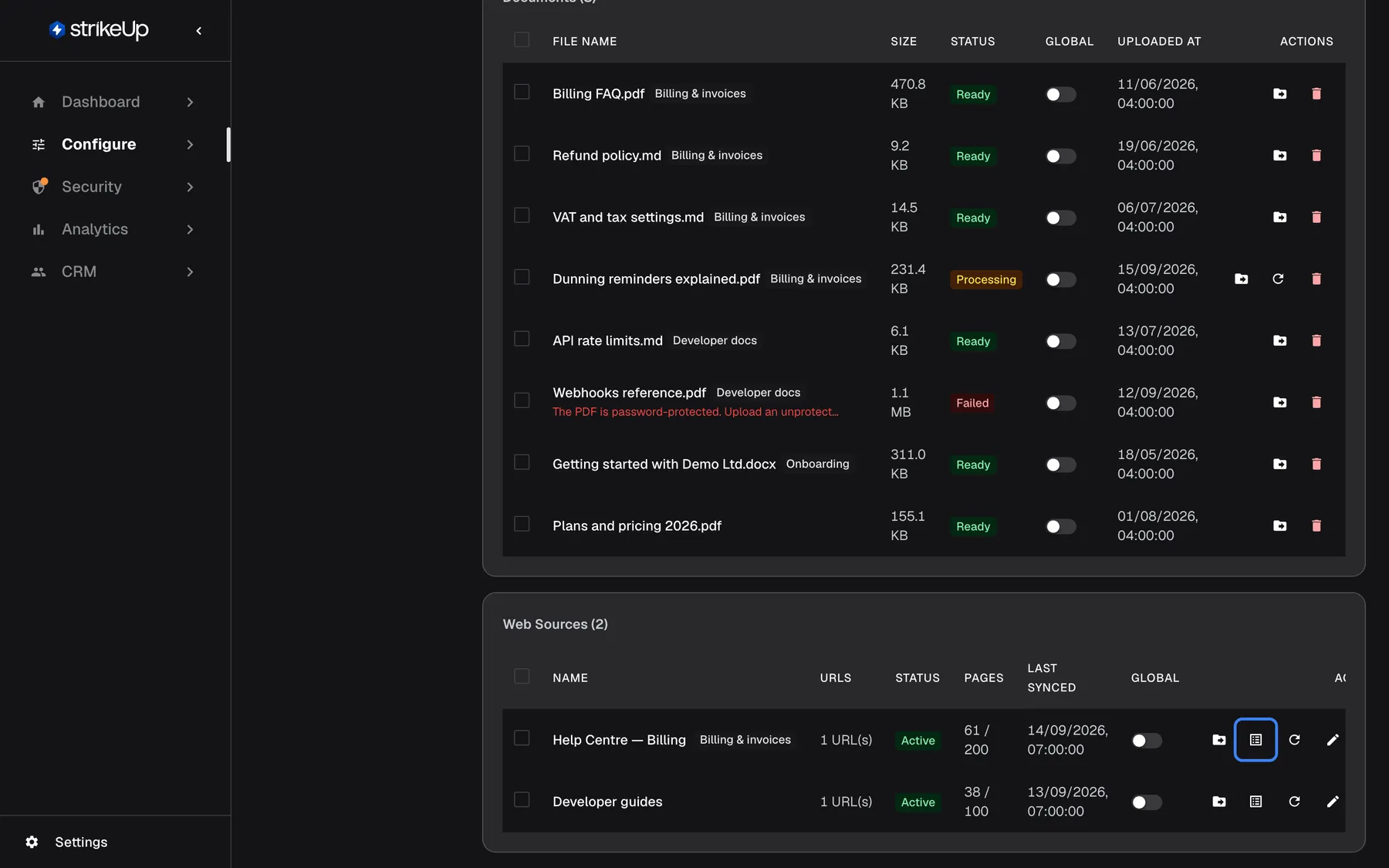Click Onboarding tag on Getting started document
The image size is (1389, 868).
tap(817, 464)
